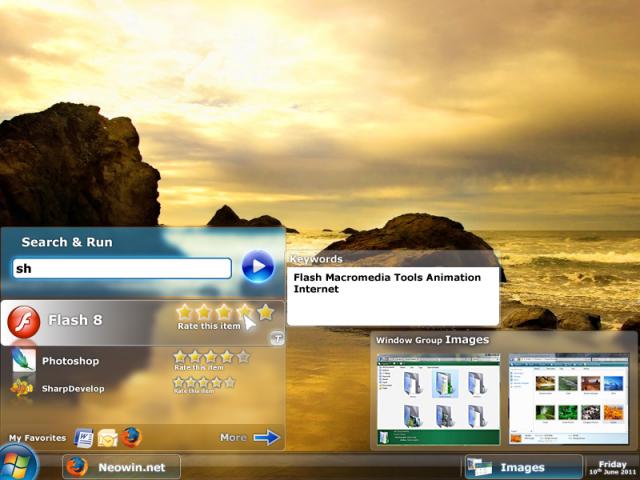This screenshot has height=480, width=640.
Task: Click the Windows Start orb
Action: pyautogui.click(x=18, y=464)
